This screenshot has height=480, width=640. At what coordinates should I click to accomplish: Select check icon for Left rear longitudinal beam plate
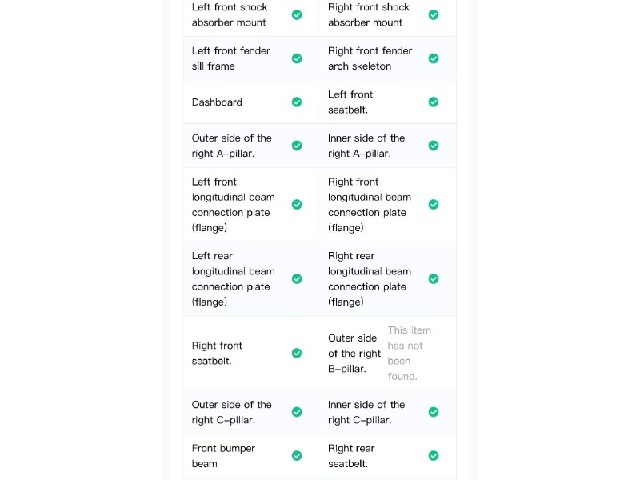pos(297,279)
